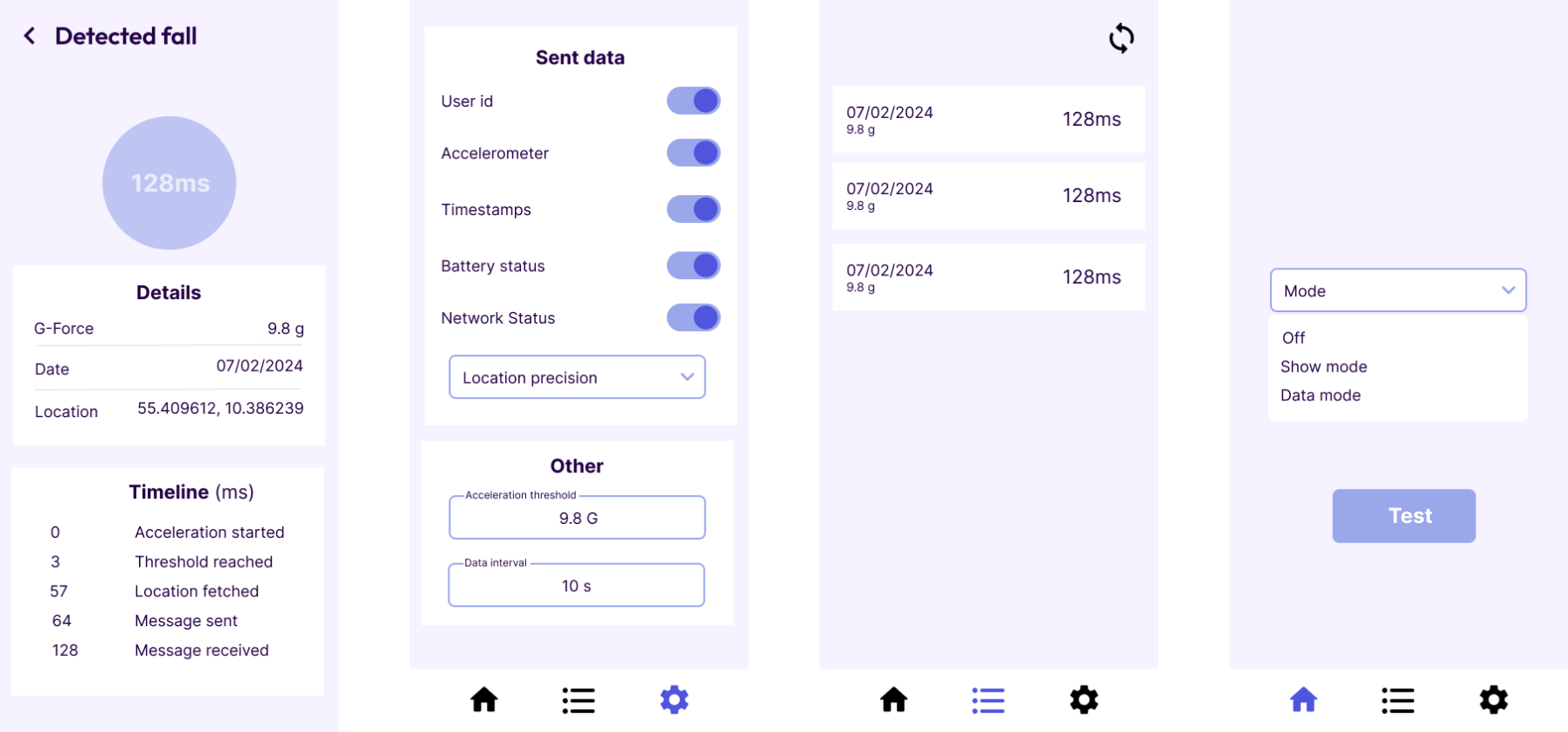
Task: Open settings gear on fall list screen
Action: [x=1084, y=700]
